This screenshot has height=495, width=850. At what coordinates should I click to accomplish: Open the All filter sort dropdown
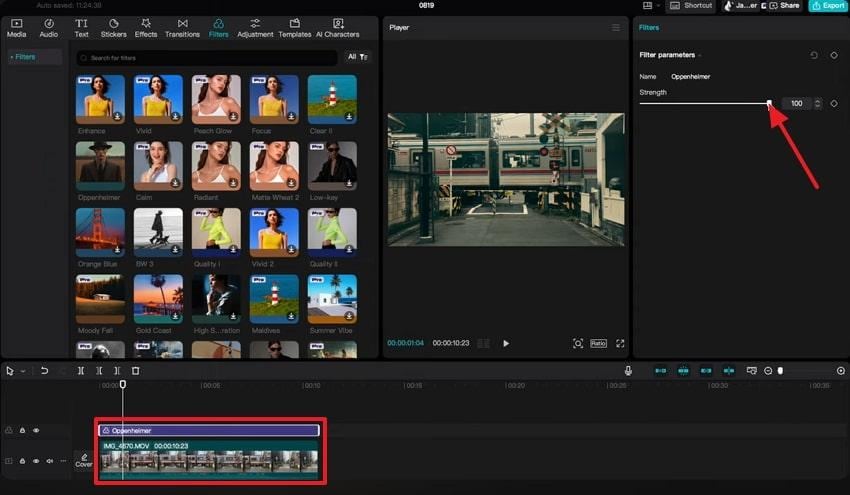(358, 57)
